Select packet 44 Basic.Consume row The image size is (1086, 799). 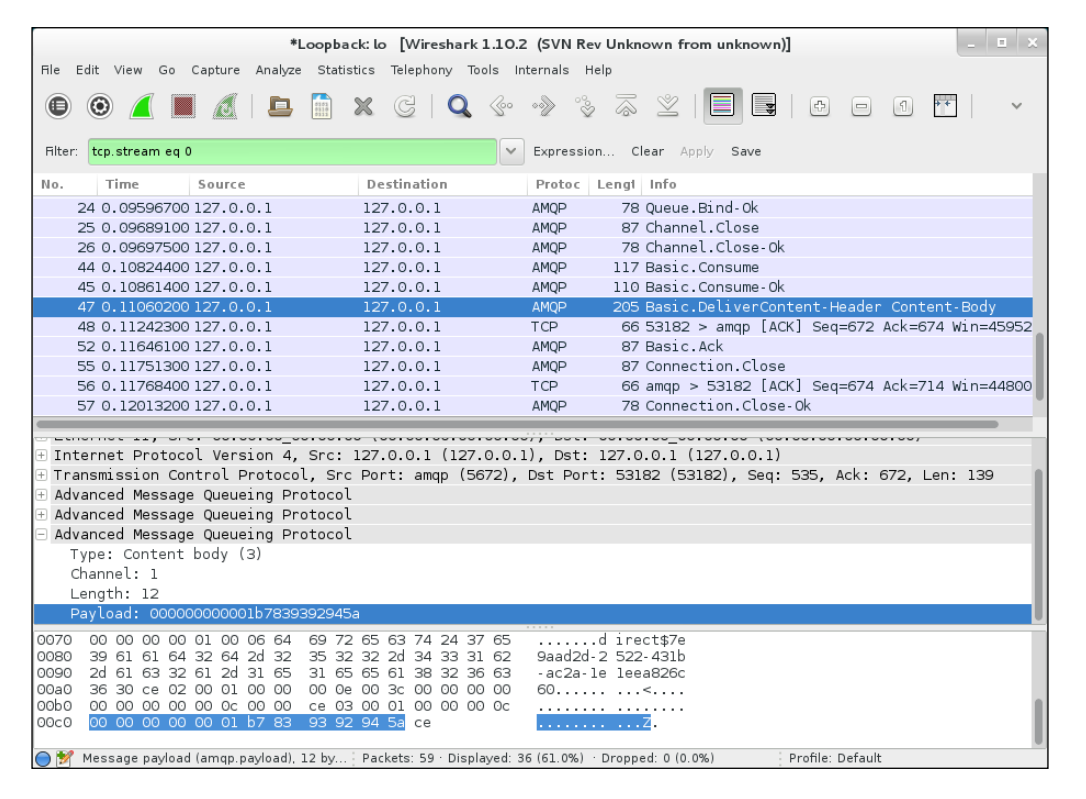click(533, 267)
